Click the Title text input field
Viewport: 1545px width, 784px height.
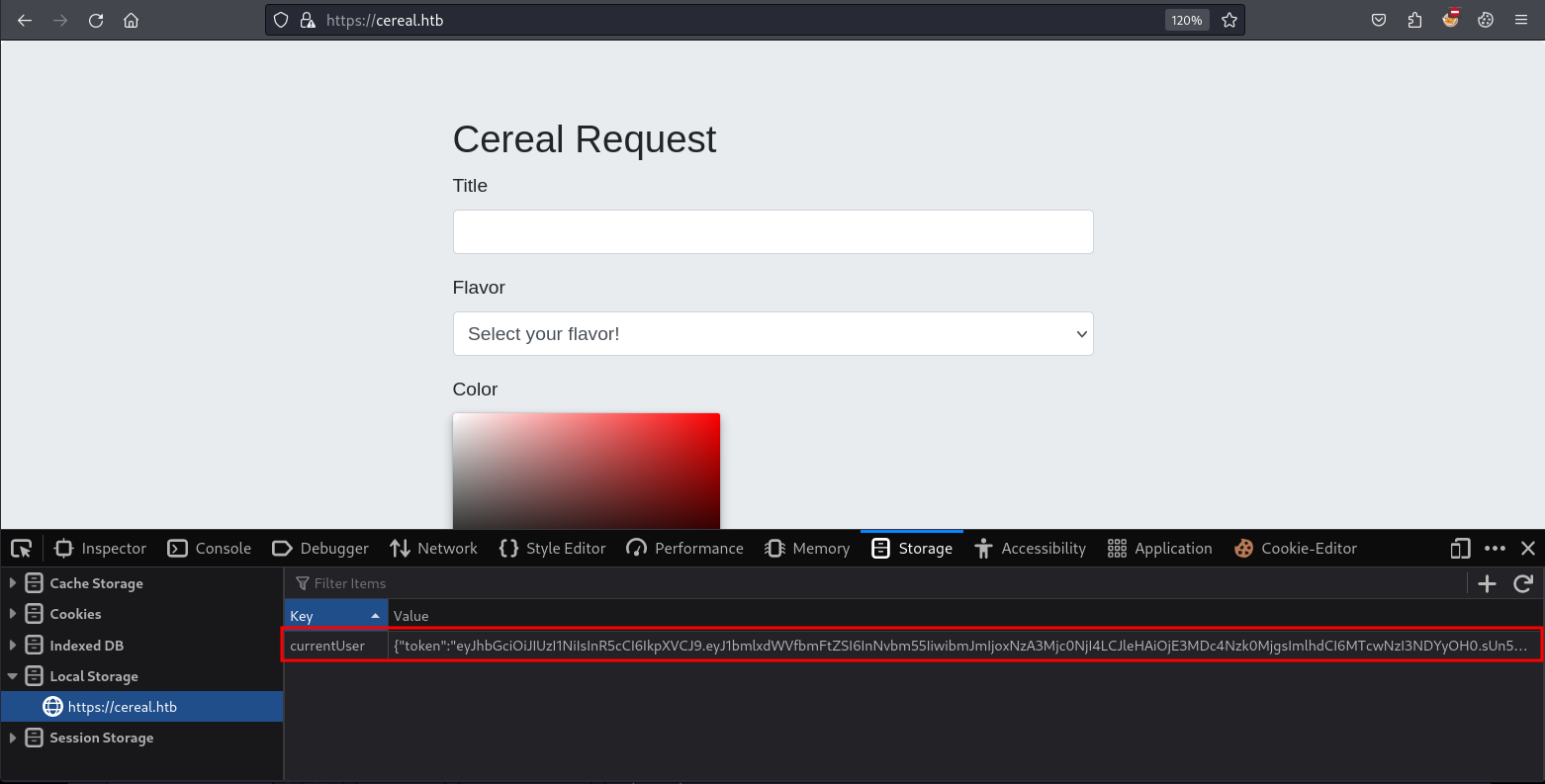[x=772, y=231]
